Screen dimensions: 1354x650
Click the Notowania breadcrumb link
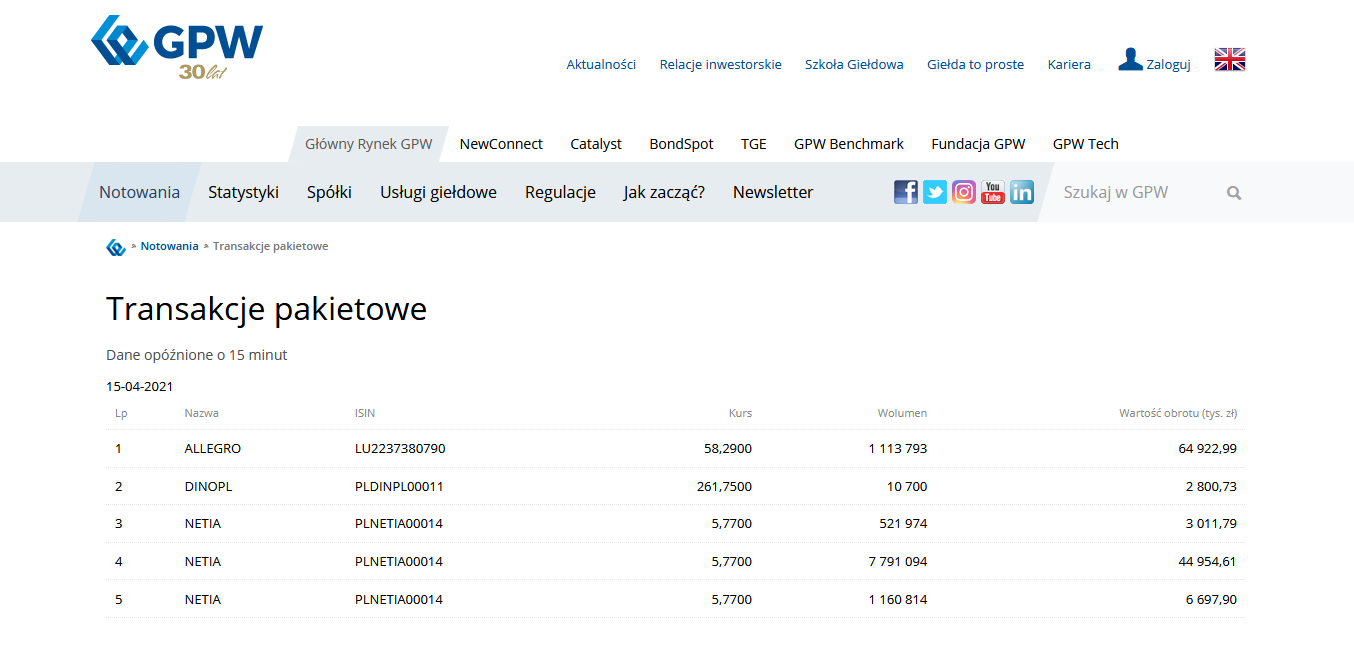click(169, 246)
